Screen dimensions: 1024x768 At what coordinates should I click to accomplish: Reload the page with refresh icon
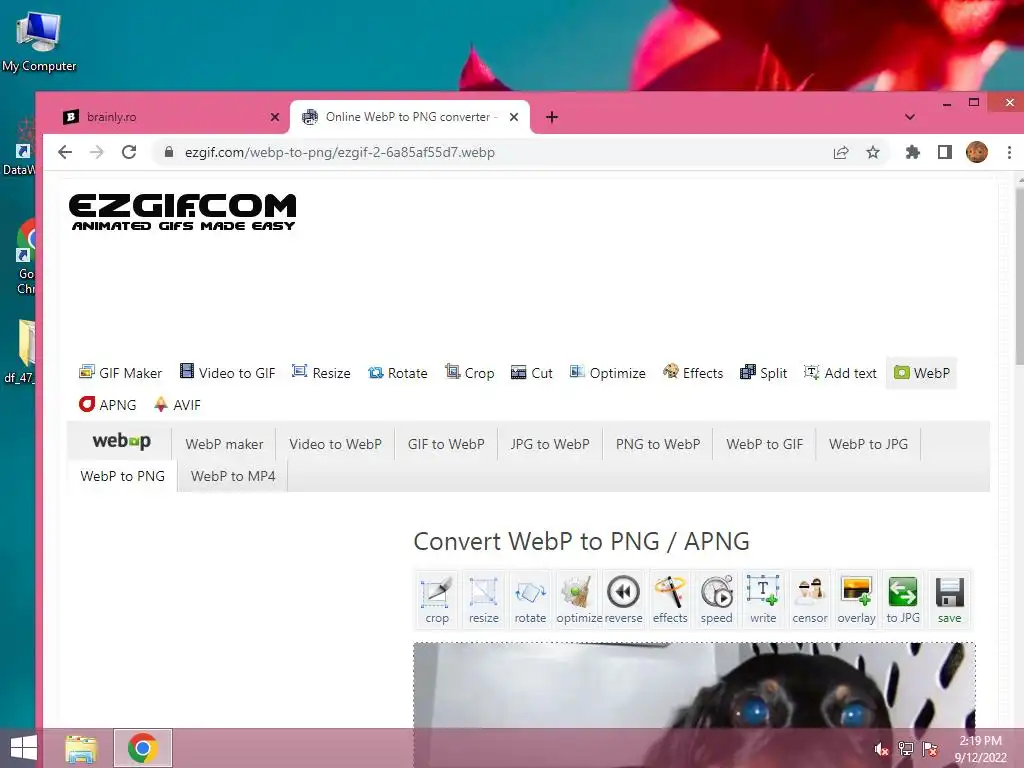[x=129, y=152]
